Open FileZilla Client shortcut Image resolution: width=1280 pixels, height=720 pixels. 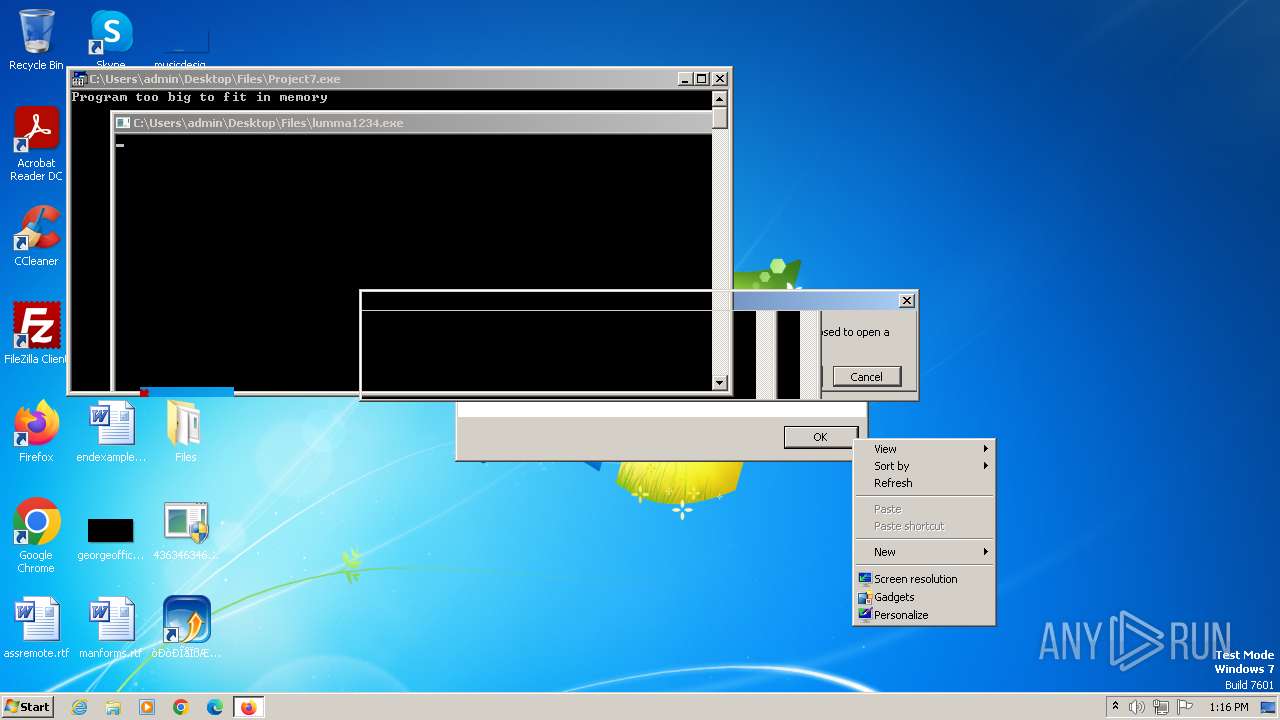click(x=36, y=333)
